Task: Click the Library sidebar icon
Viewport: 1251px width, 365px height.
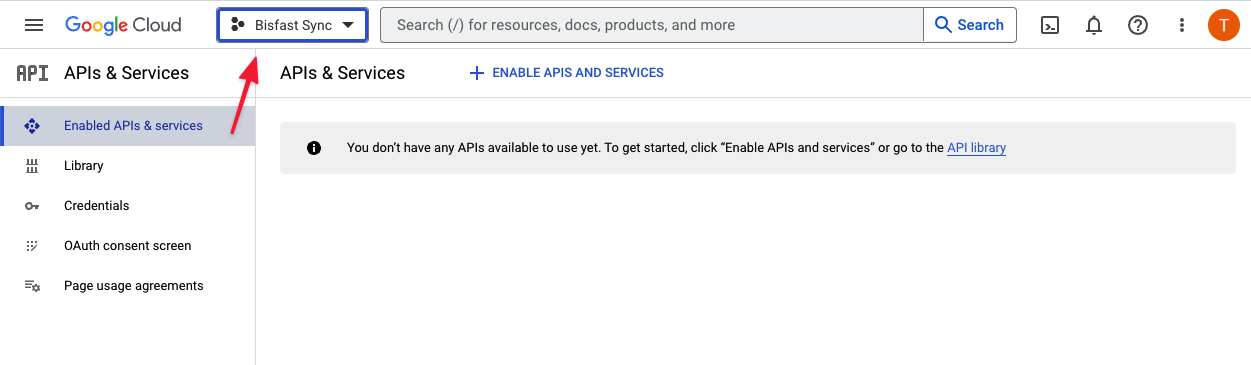Action: 32,166
